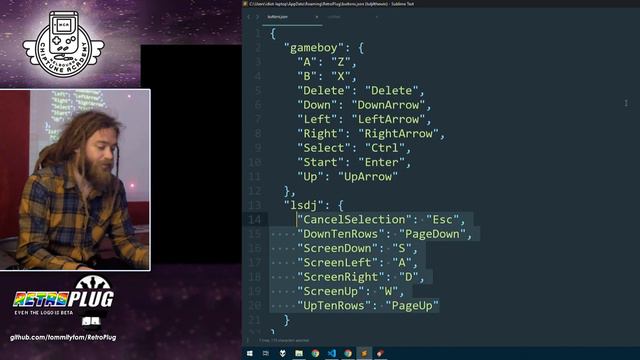The height and width of the screenshot is (360, 640).
Task: Click the "UpArrow" value
Action: 368,177
